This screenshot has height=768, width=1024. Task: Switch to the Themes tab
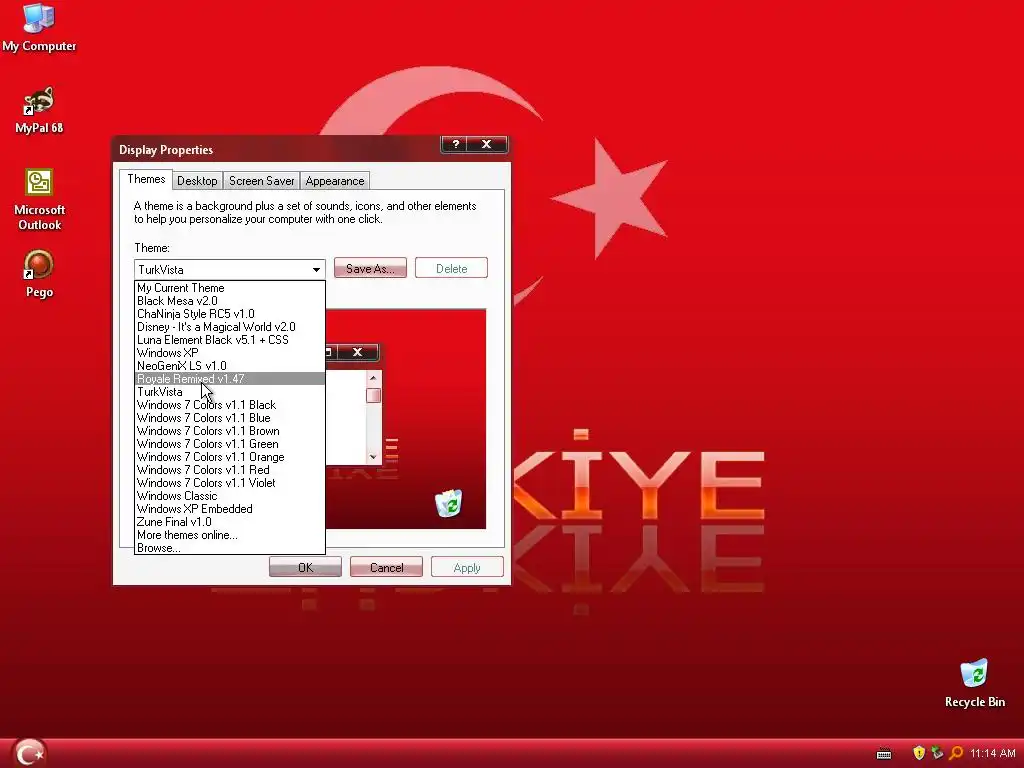(x=146, y=180)
